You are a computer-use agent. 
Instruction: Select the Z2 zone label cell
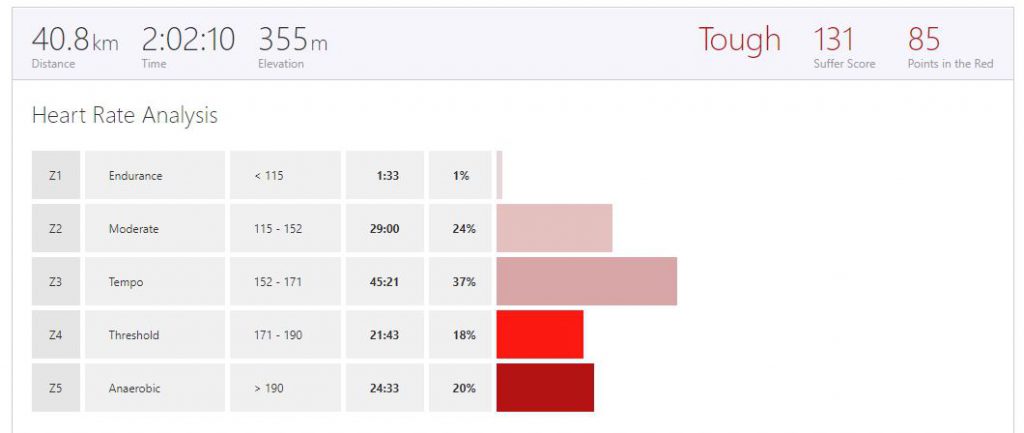point(55,228)
